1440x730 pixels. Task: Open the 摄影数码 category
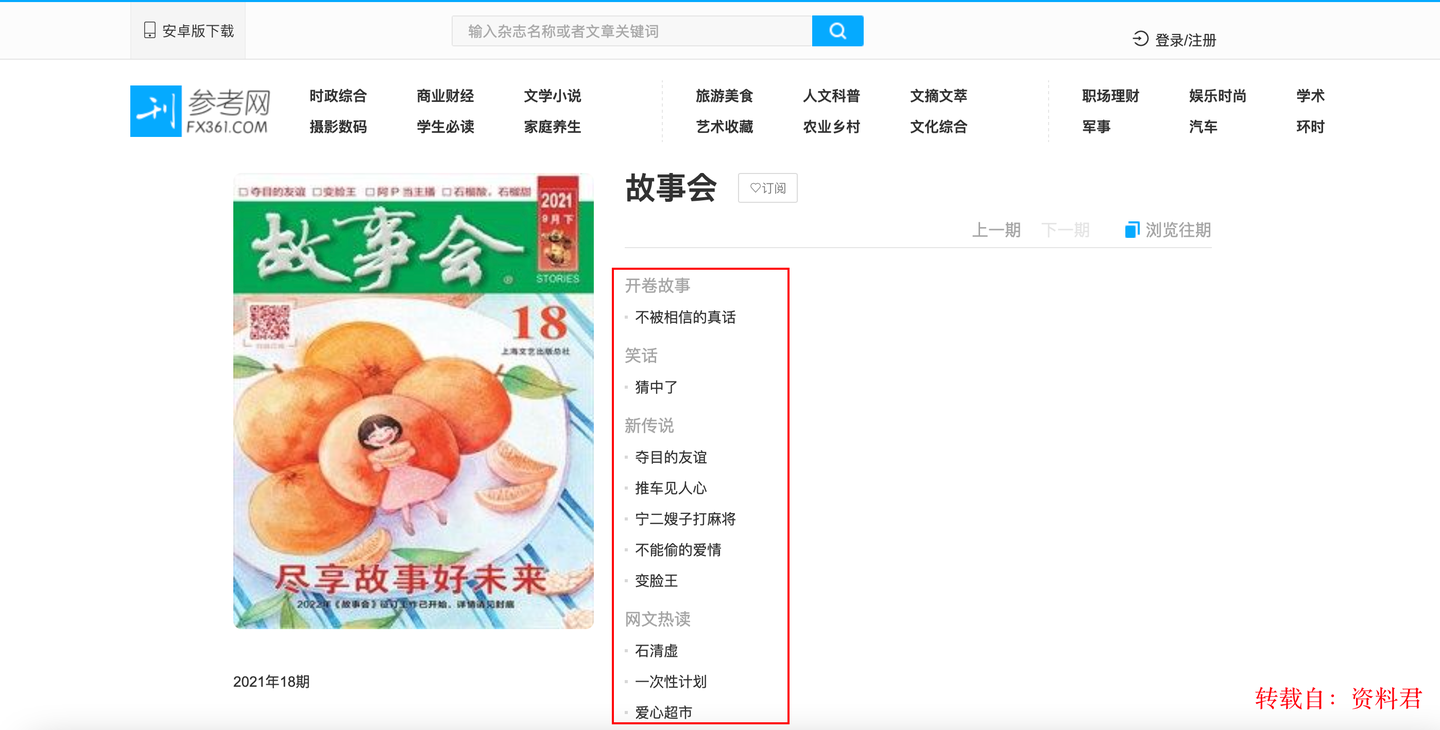pos(338,127)
